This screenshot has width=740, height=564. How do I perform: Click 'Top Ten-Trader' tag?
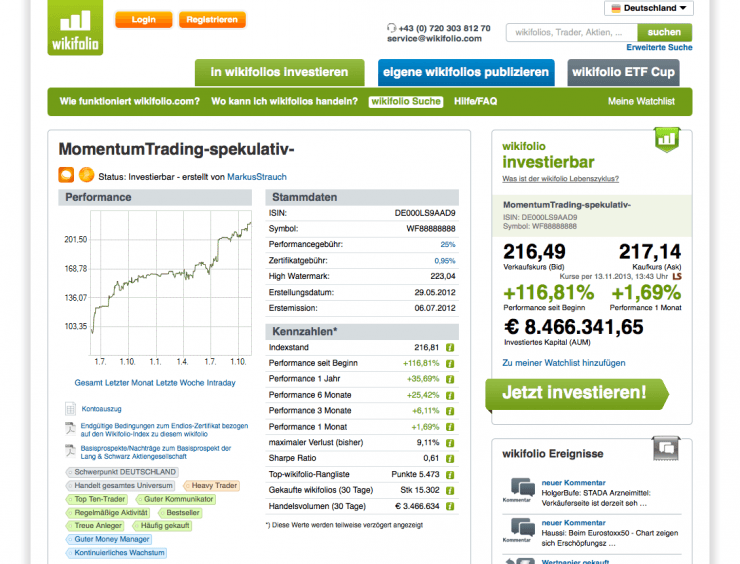point(96,499)
